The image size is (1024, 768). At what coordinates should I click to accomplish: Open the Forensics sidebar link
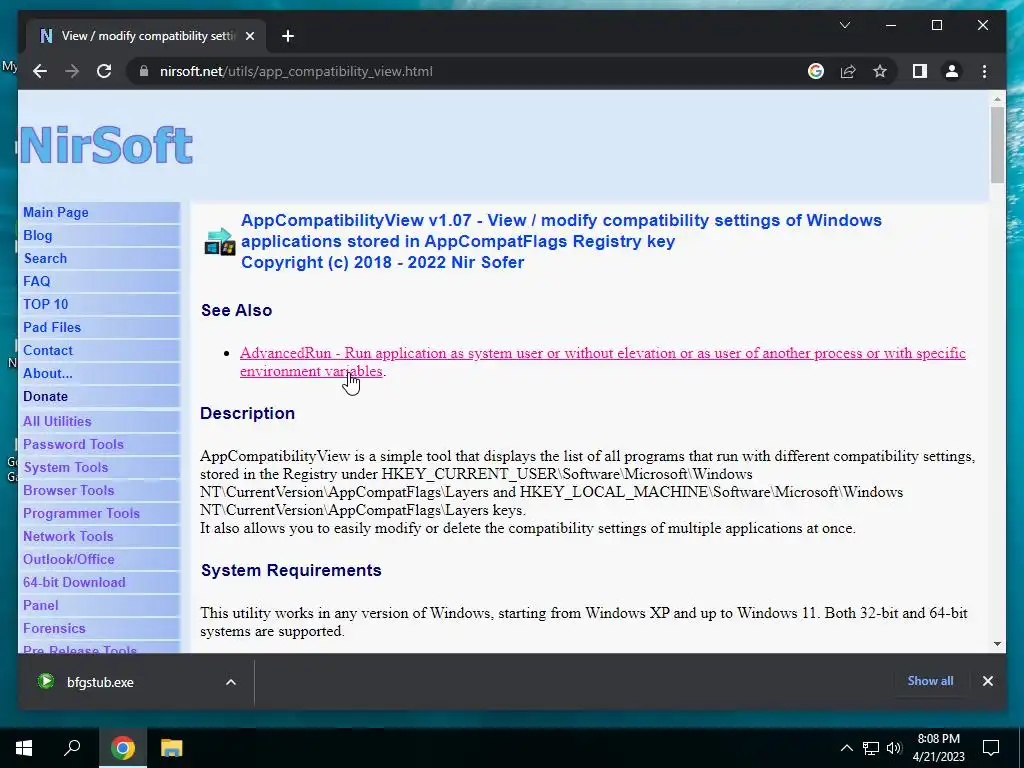coord(54,628)
